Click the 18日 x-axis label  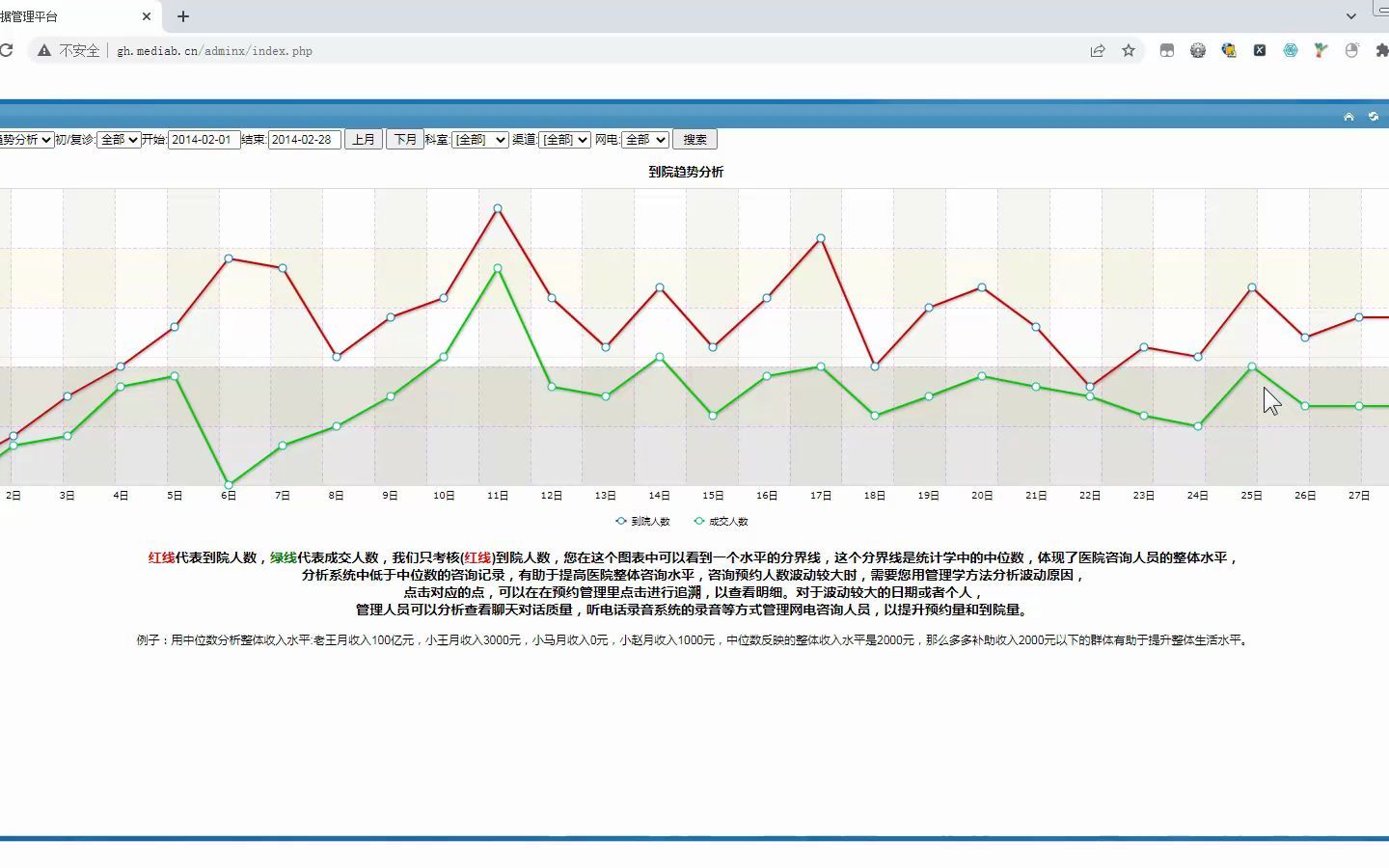(x=875, y=496)
